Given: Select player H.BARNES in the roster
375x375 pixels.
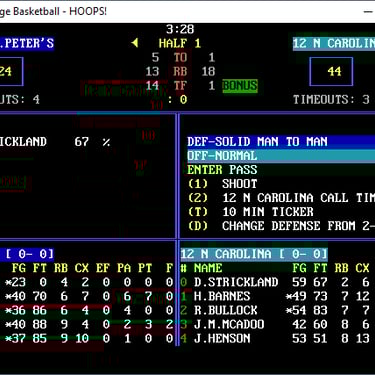Looking at the screenshot, I should point(222,296).
